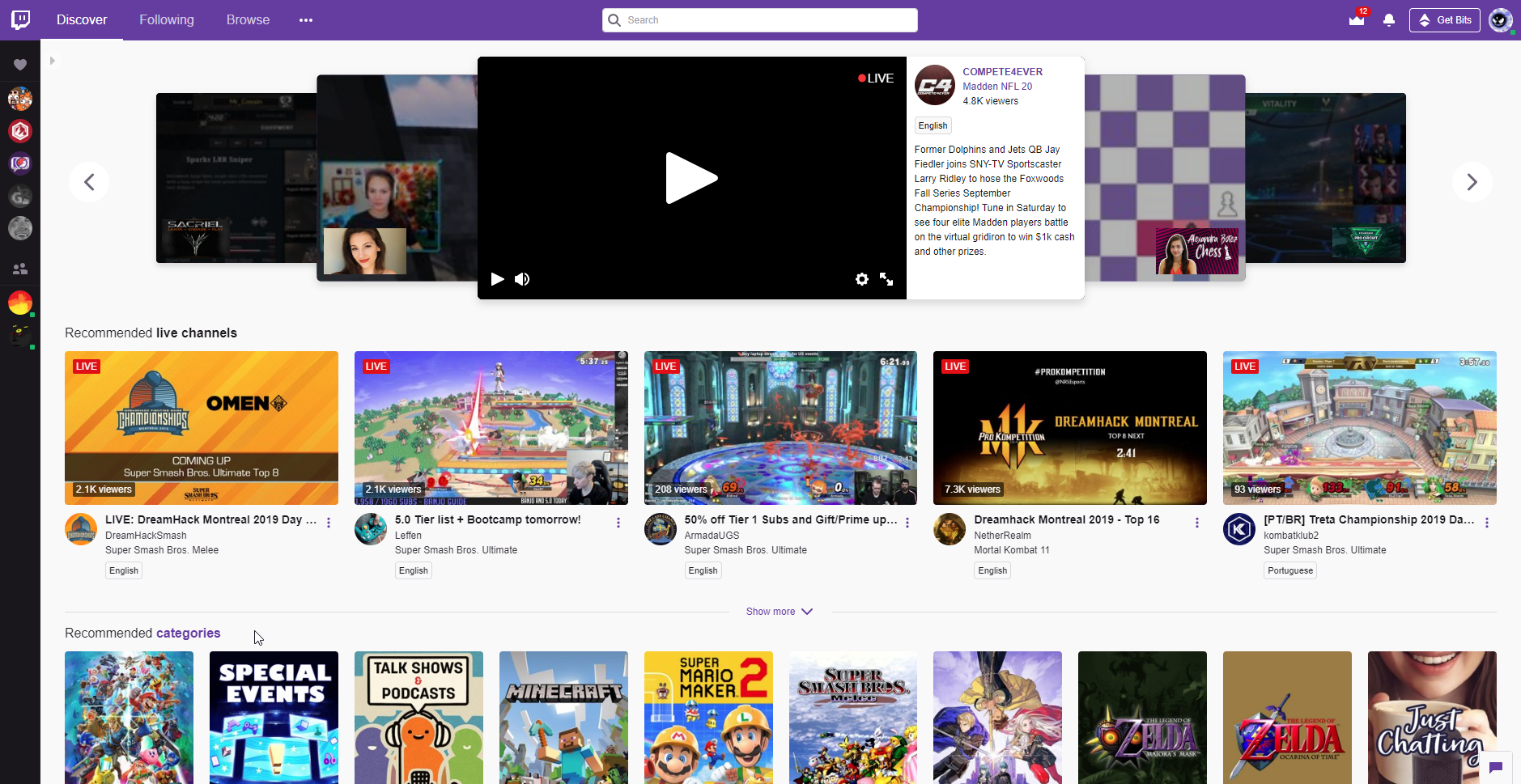Toggle fullscreen on the featured player

point(886,279)
